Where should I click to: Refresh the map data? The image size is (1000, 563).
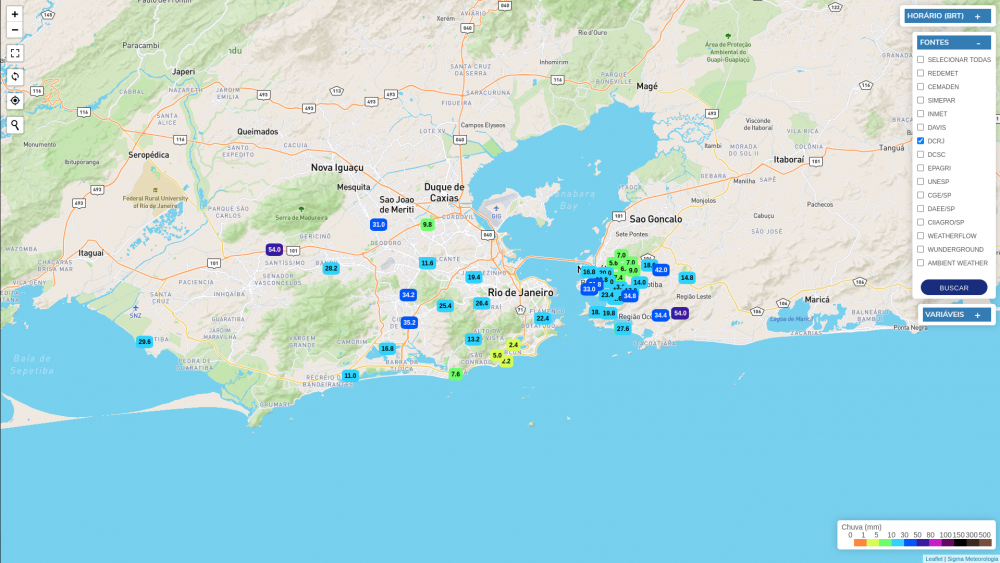[x=15, y=77]
